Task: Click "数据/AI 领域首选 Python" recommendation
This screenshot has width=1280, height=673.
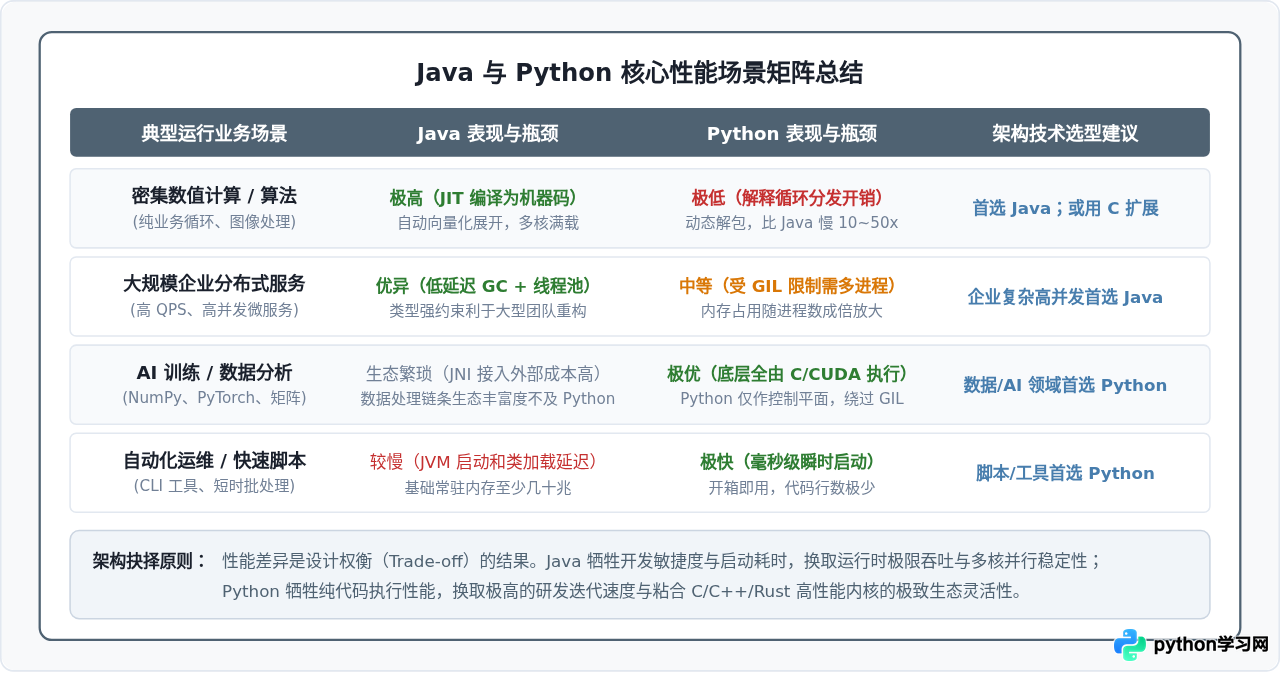Action: click(x=1065, y=385)
